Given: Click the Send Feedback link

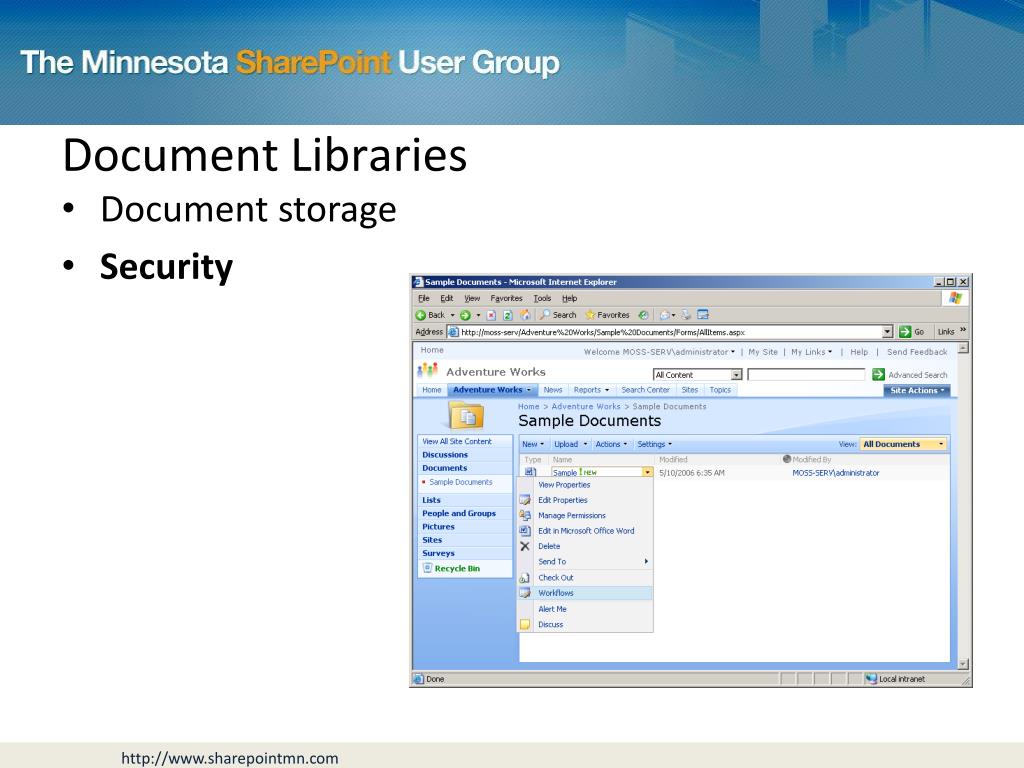Looking at the screenshot, I should click(x=917, y=351).
